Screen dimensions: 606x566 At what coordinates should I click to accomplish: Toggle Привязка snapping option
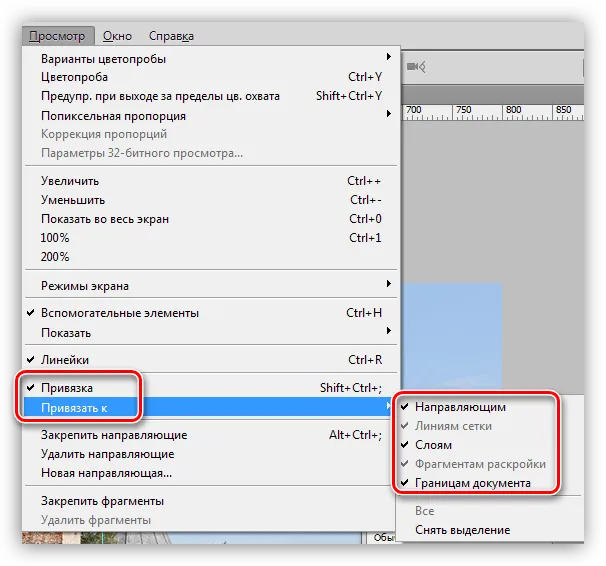coord(211,388)
